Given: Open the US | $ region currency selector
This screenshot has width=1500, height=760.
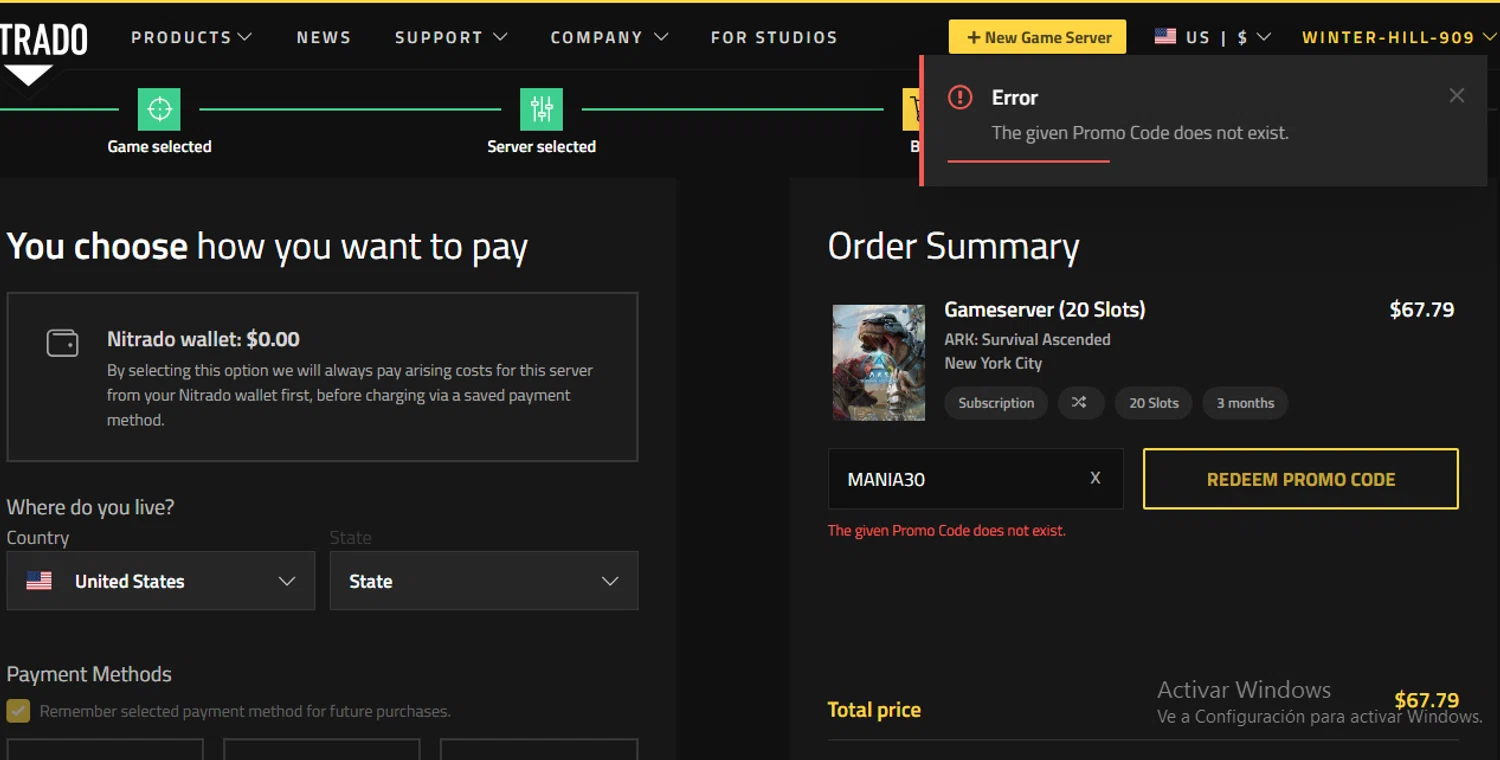Looking at the screenshot, I should point(1213,37).
